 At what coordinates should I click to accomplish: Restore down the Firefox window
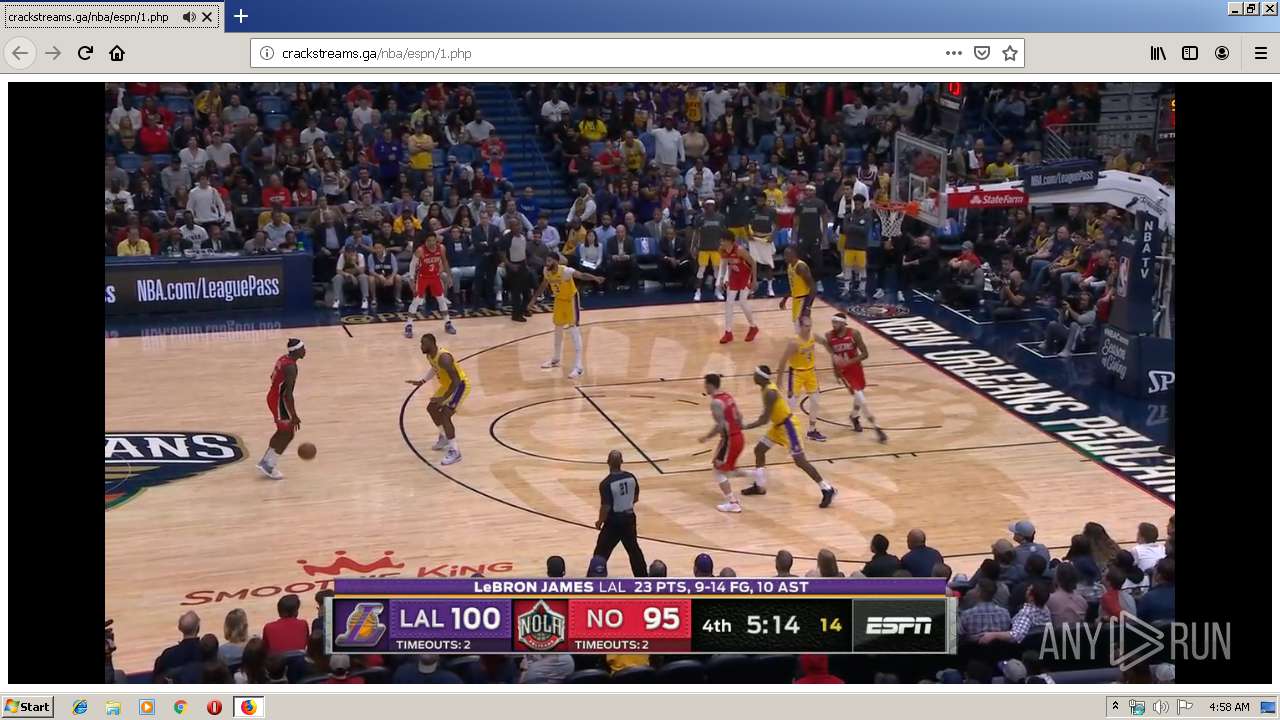pos(1251,8)
